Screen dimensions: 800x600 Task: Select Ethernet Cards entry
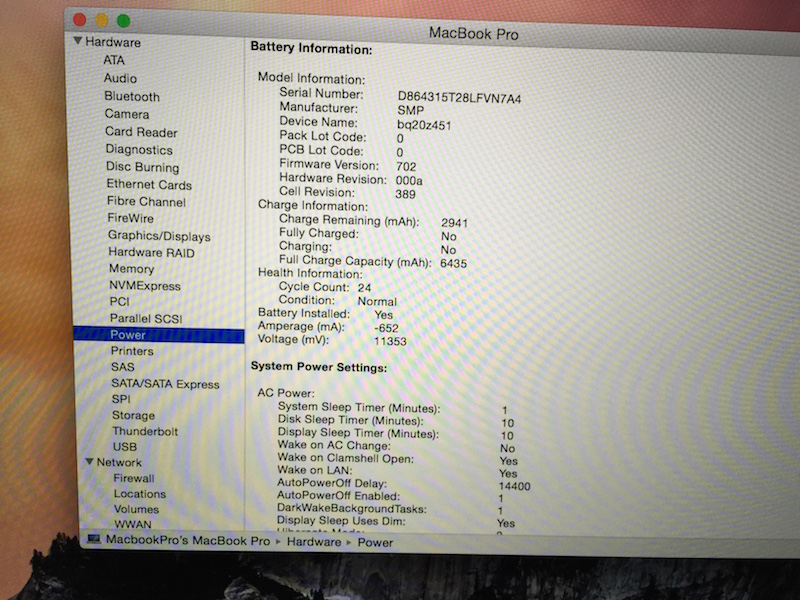pos(149,184)
